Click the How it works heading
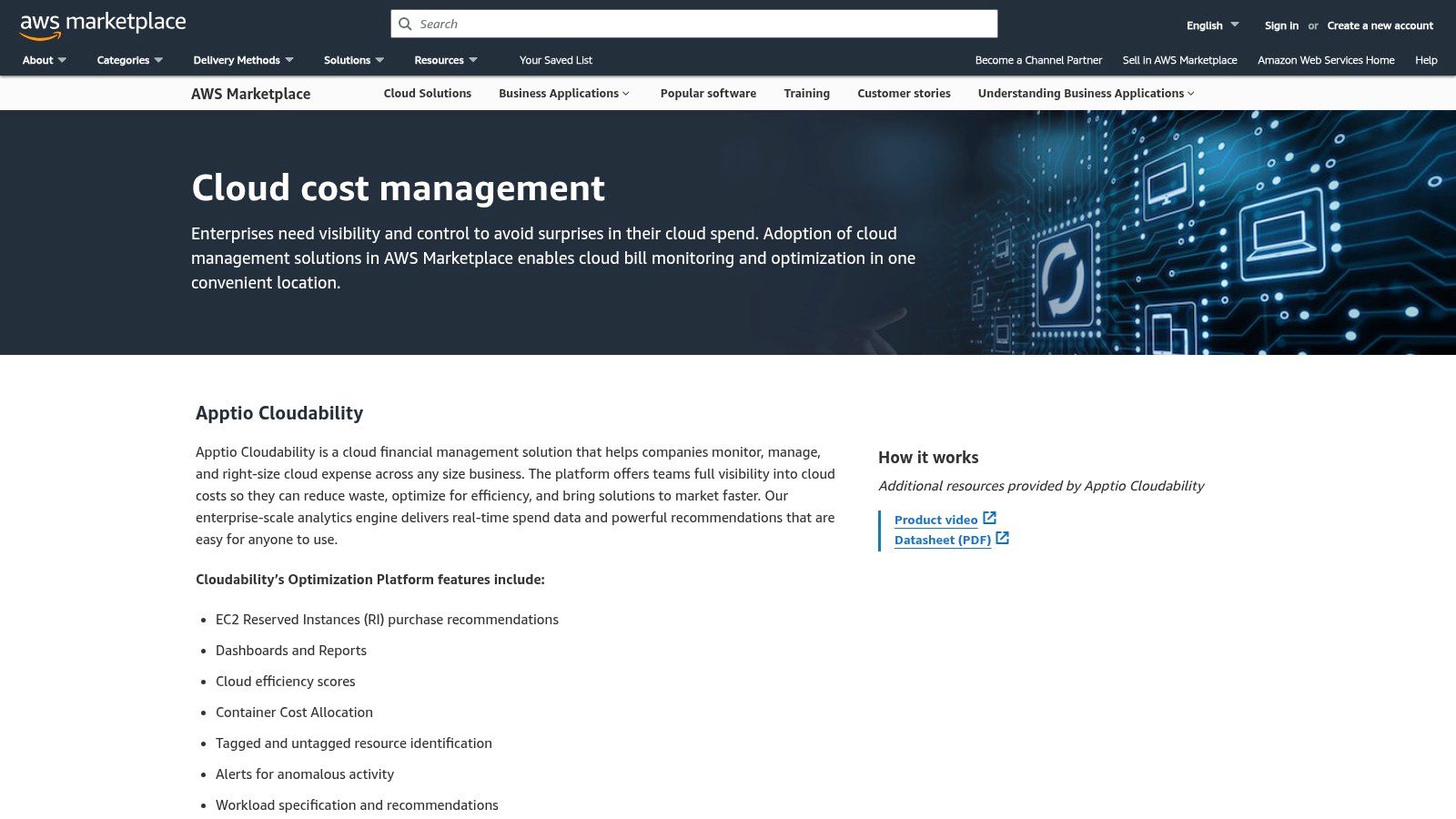Viewport: 1456px width, 819px height. click(x=928, y=458)
